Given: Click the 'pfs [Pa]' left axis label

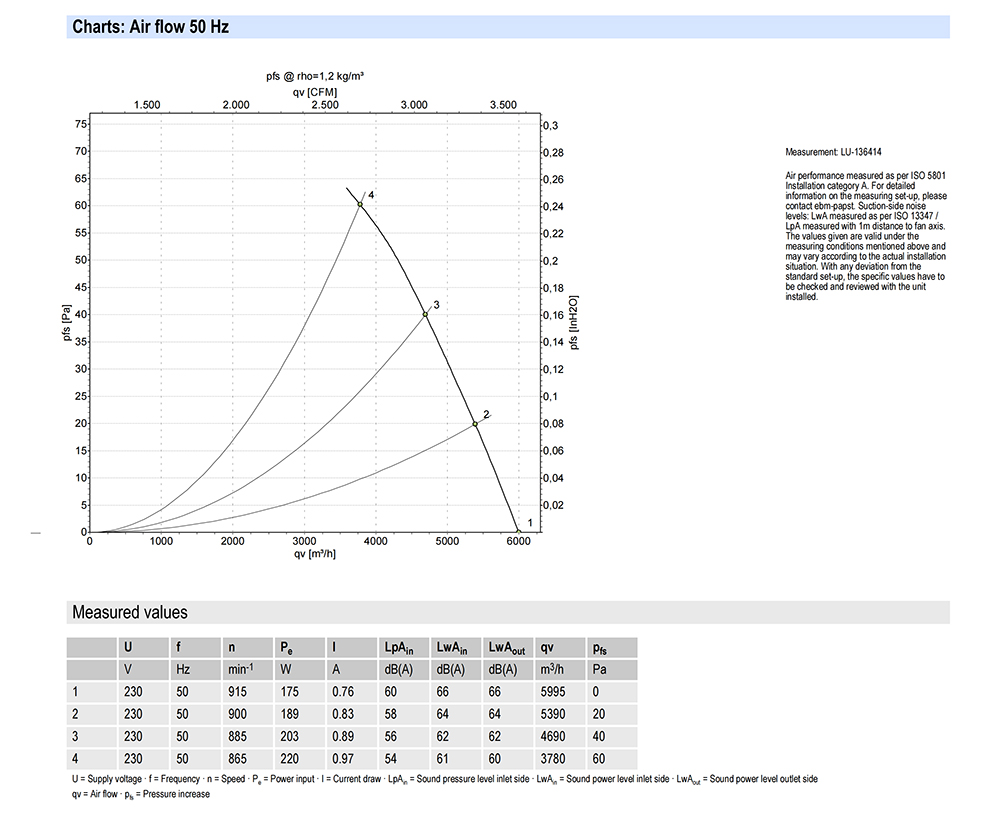Looking at the screenshot, I should [x=66, y=322].
